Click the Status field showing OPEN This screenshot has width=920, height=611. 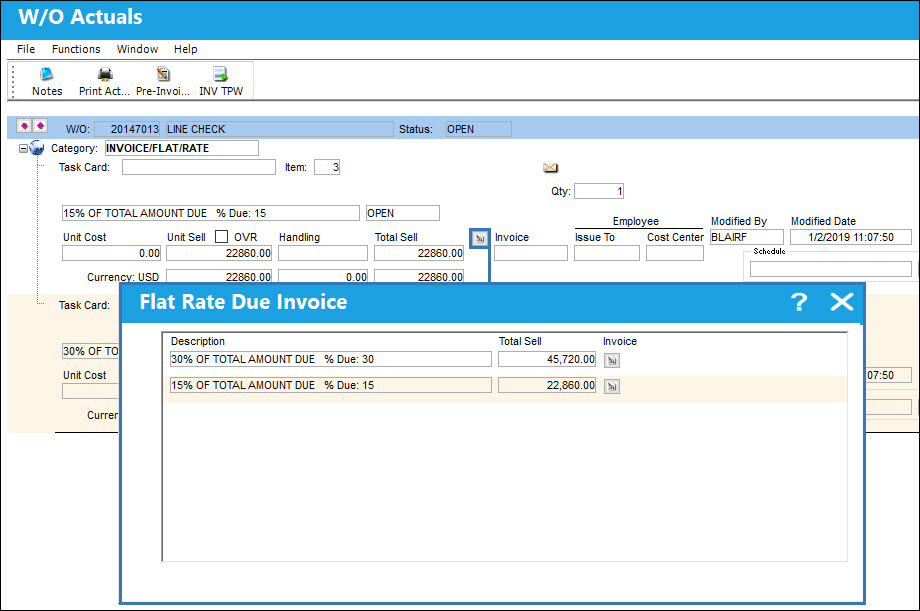coord(478,129)
